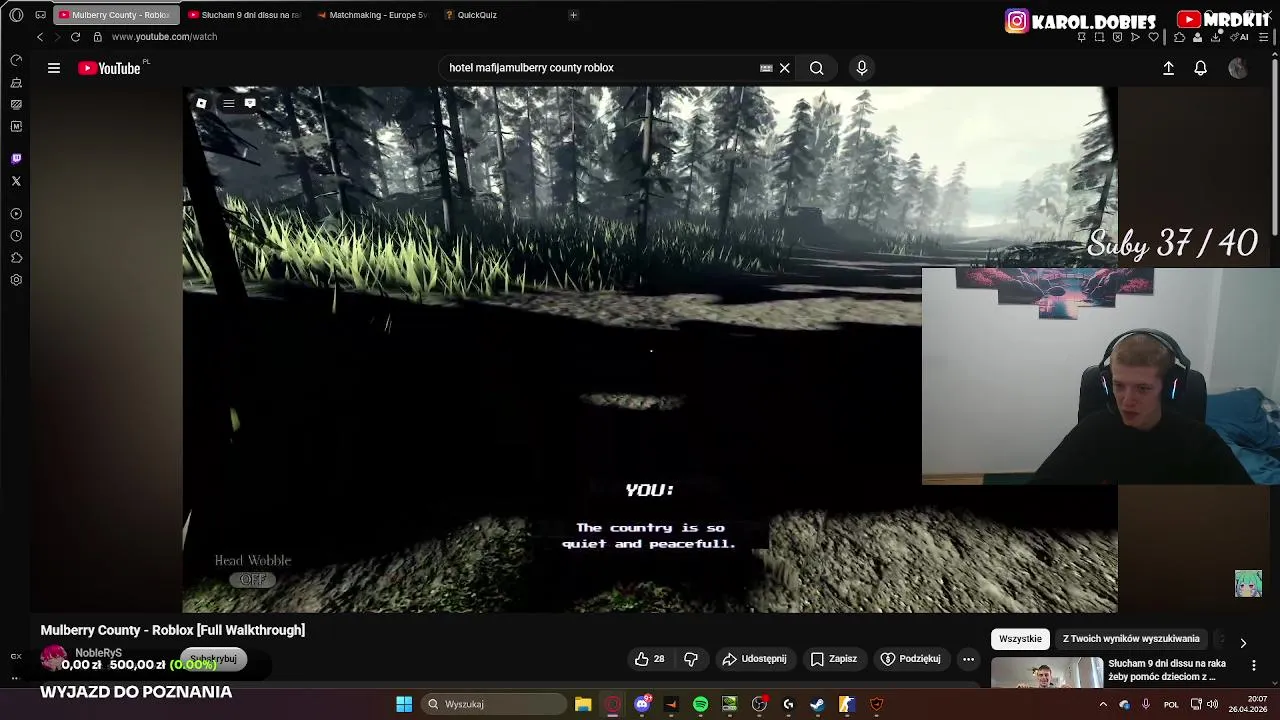Run the search with the magnifier button
1280x720 pixels.
pos(817,68)
